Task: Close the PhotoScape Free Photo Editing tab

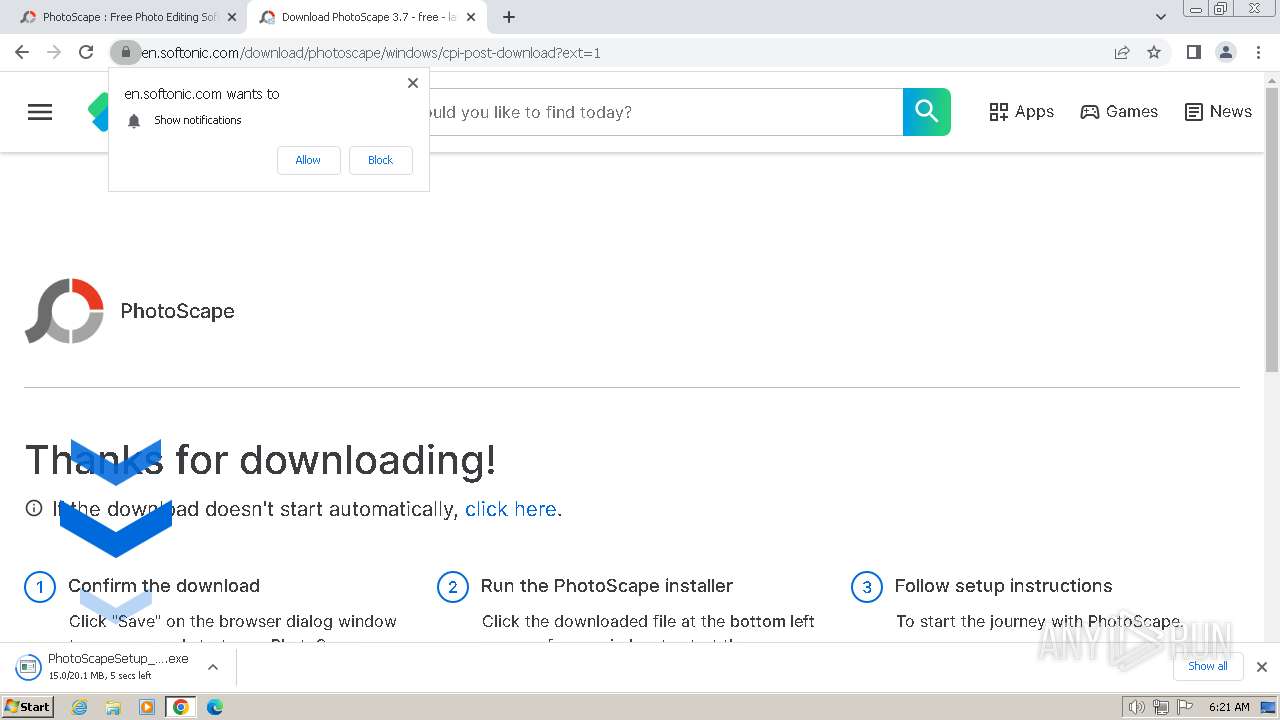Action: (x=232, y=17)
